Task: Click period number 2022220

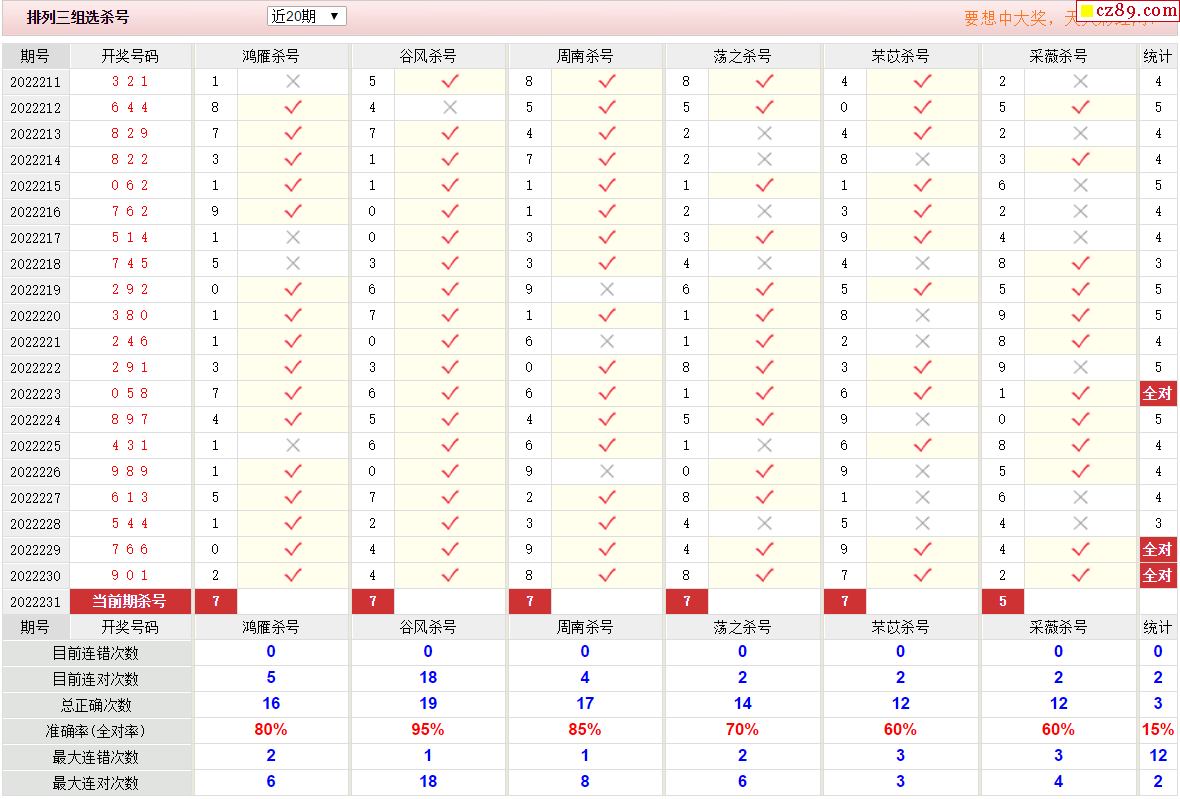Action: pyautogui.click(x=35, y=316)
